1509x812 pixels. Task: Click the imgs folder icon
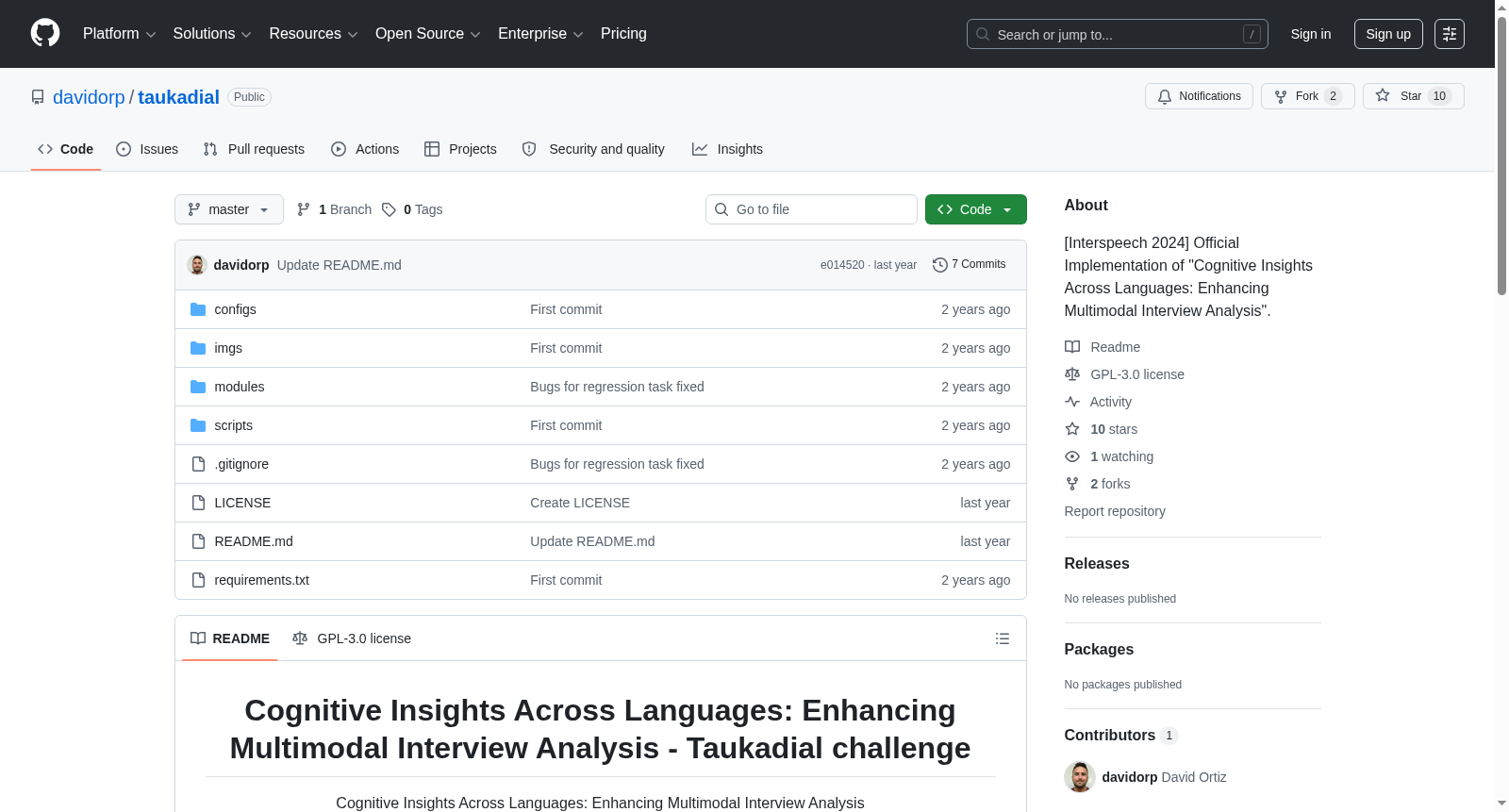click(x=198, y=348)
